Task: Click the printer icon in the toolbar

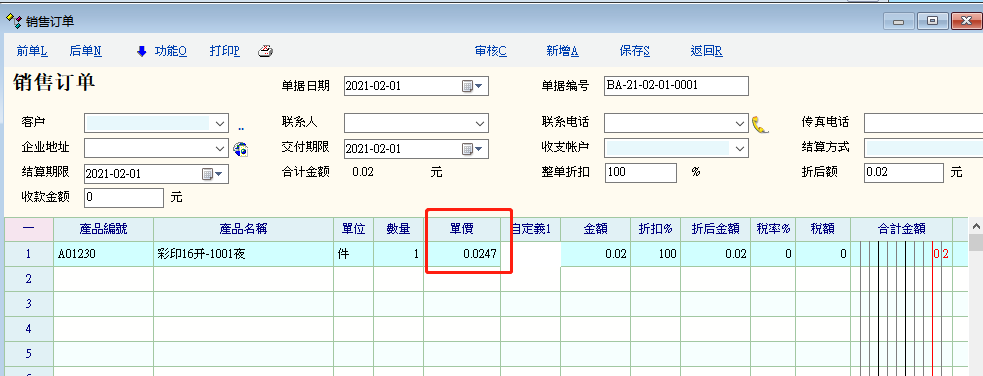Action: (x=265, y=51)
